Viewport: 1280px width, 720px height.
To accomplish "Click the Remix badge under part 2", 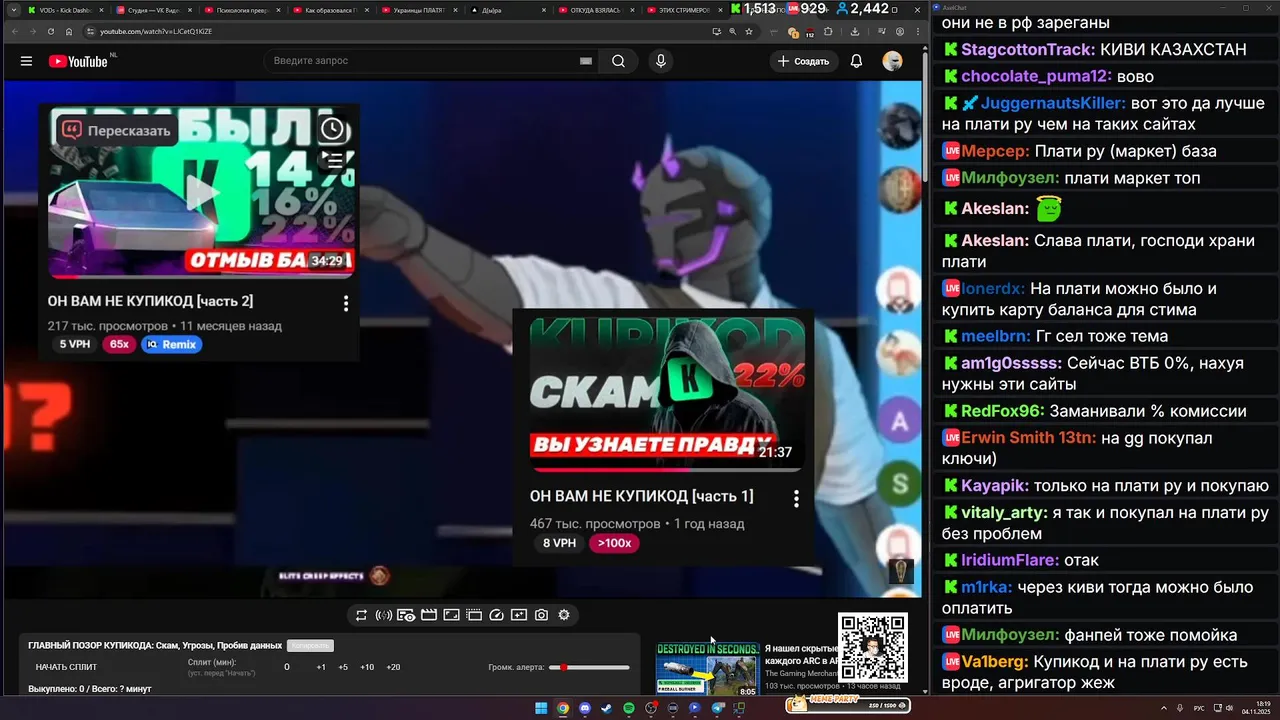I will tap(171, 344).
